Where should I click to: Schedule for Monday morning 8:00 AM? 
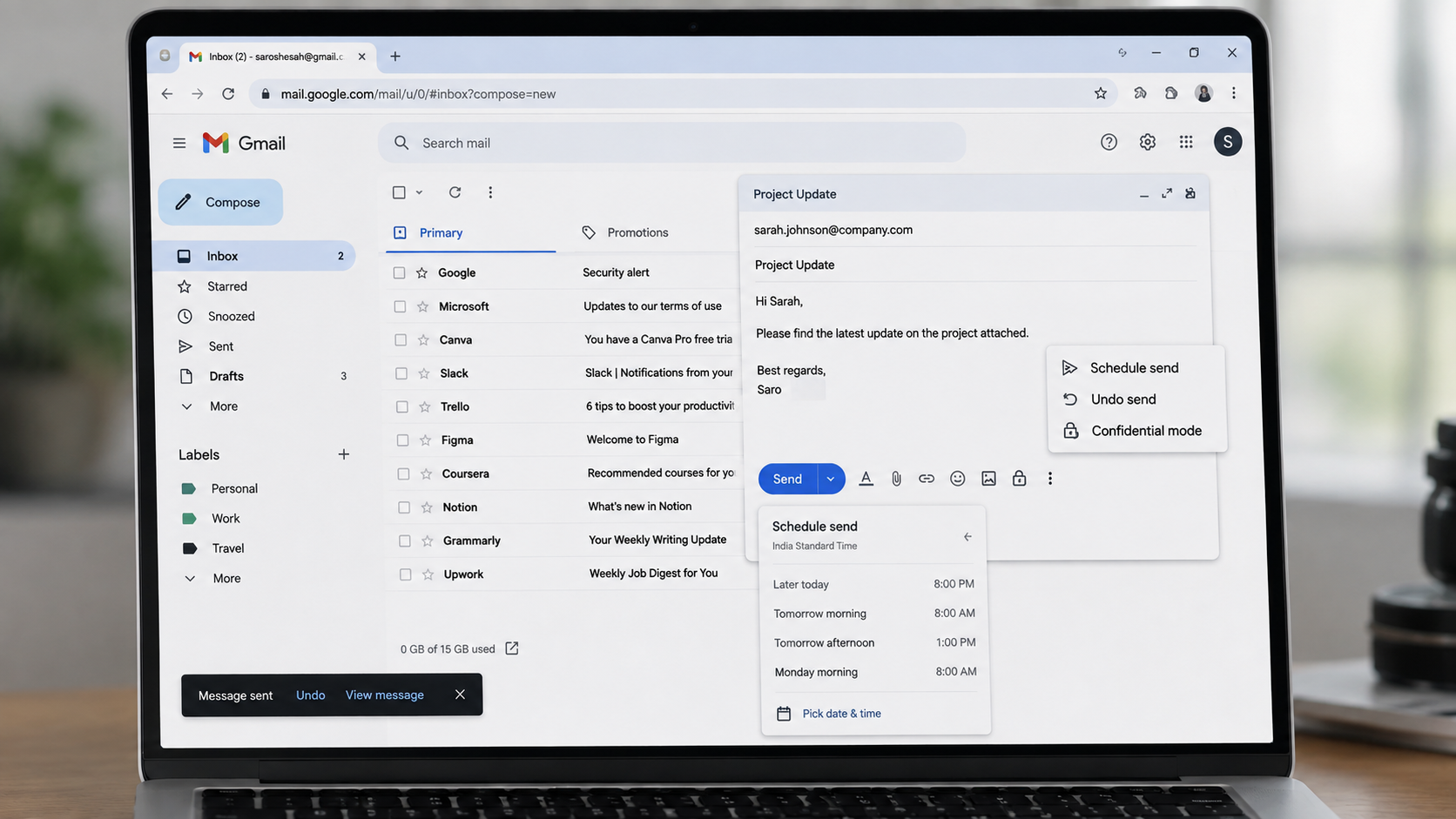pos(876,672)
